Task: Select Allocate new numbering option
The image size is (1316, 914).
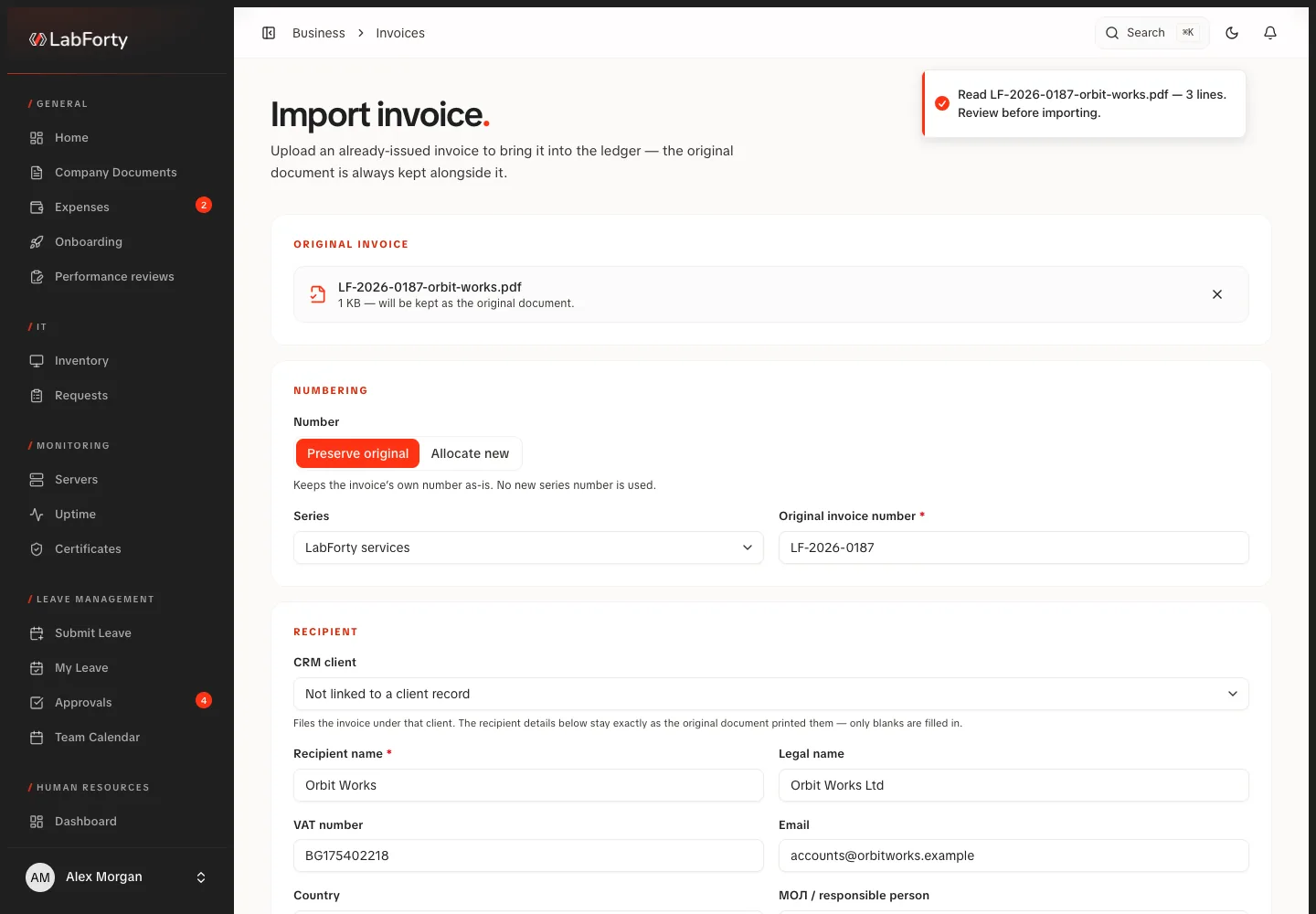Action: tap(470, 453)
